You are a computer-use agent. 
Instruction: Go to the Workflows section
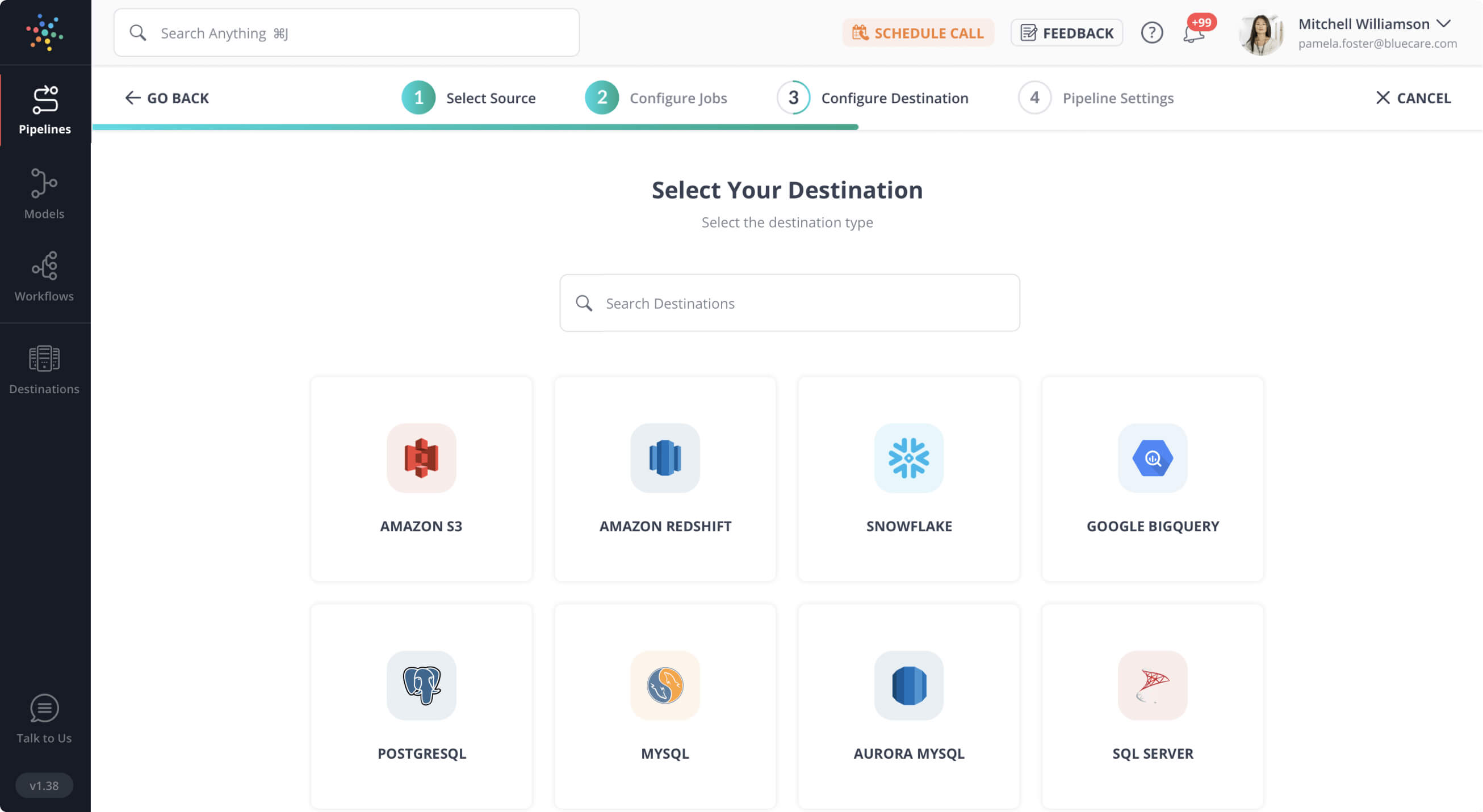[x=44, y=277]
